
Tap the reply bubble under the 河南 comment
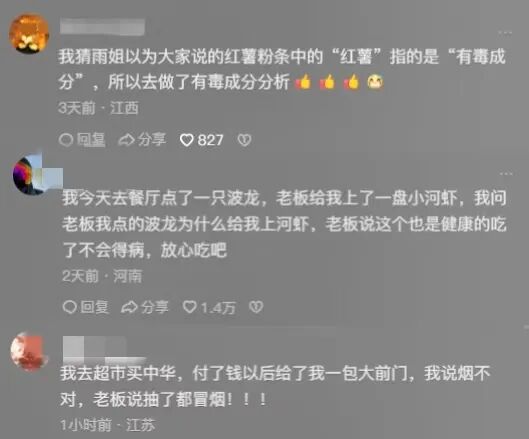(69, 307)
